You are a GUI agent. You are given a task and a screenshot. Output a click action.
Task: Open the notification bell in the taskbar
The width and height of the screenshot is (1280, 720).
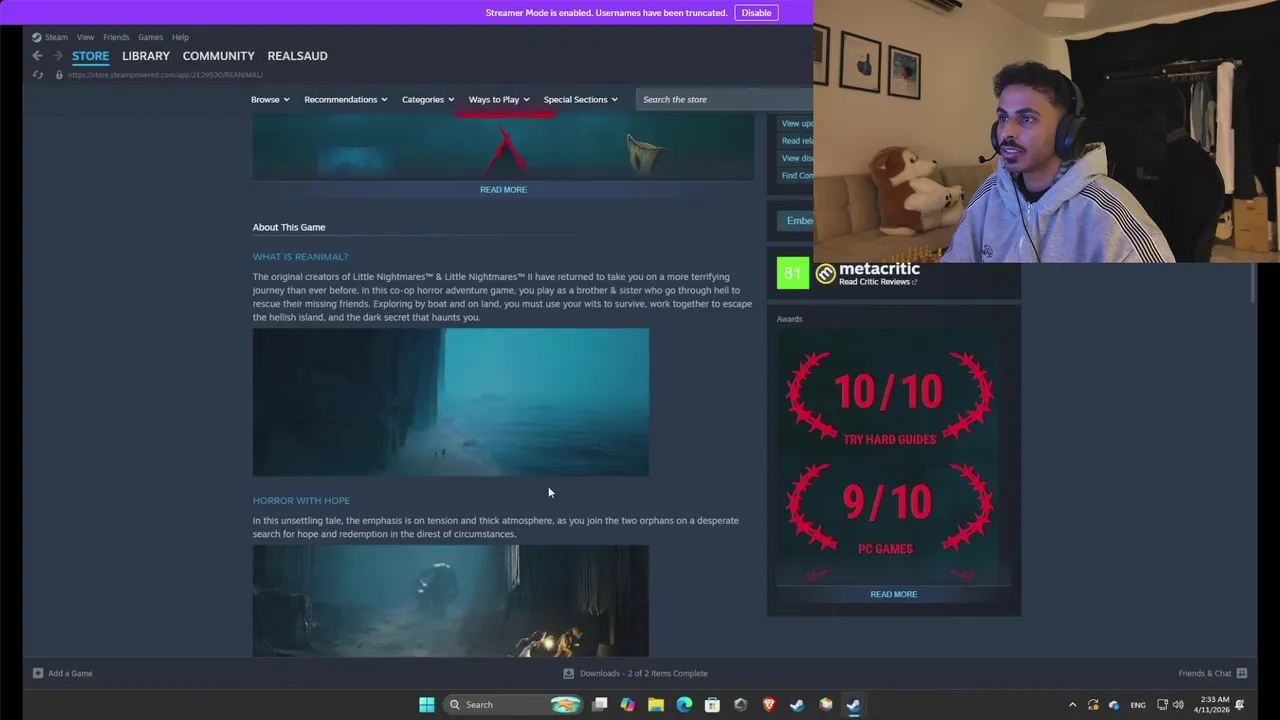(1239, 705)
